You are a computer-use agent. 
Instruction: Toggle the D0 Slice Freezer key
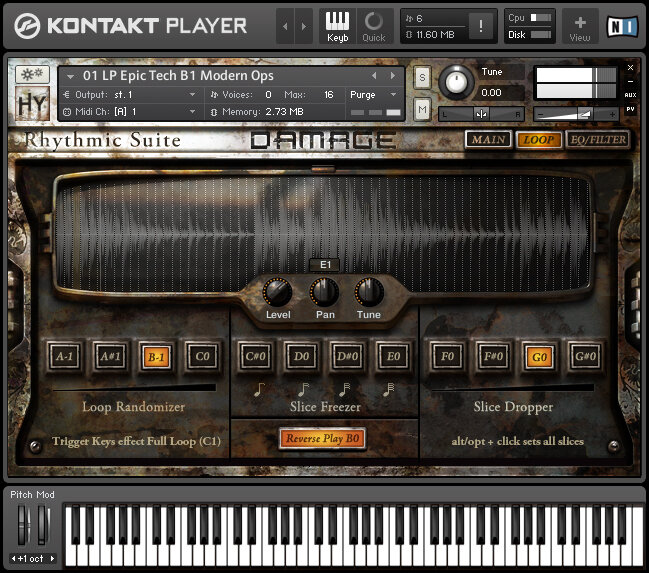[301, 356]
